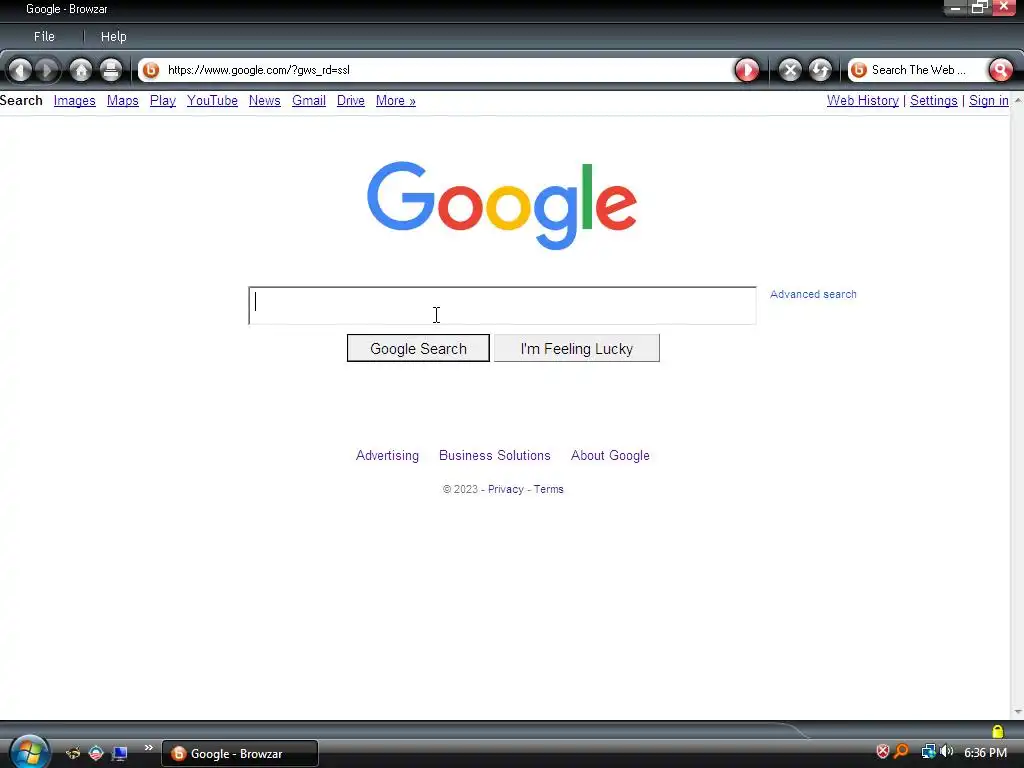
Task: Click the Google logo image
Action: (x=502, y=205)
